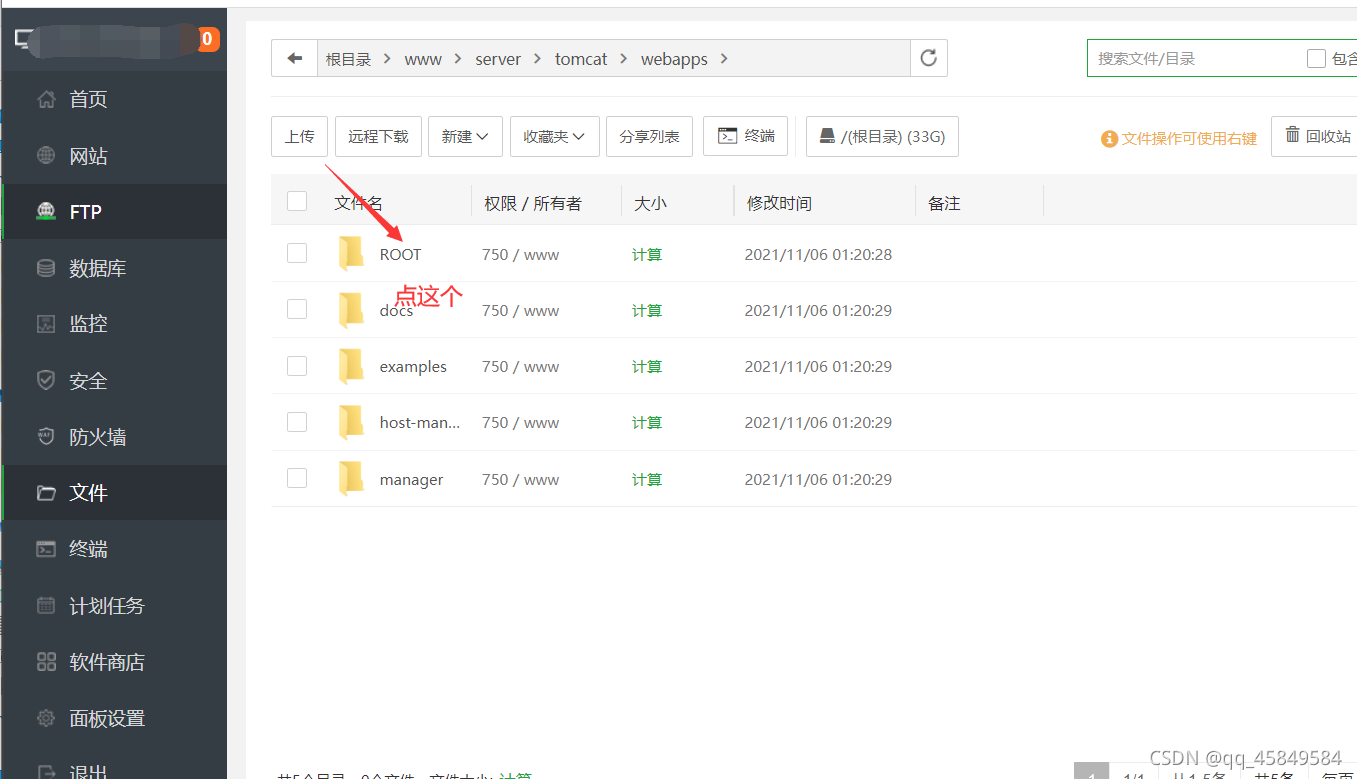
Task: Click the globe icon next to 网站
Action: click(x=46, y=156)
